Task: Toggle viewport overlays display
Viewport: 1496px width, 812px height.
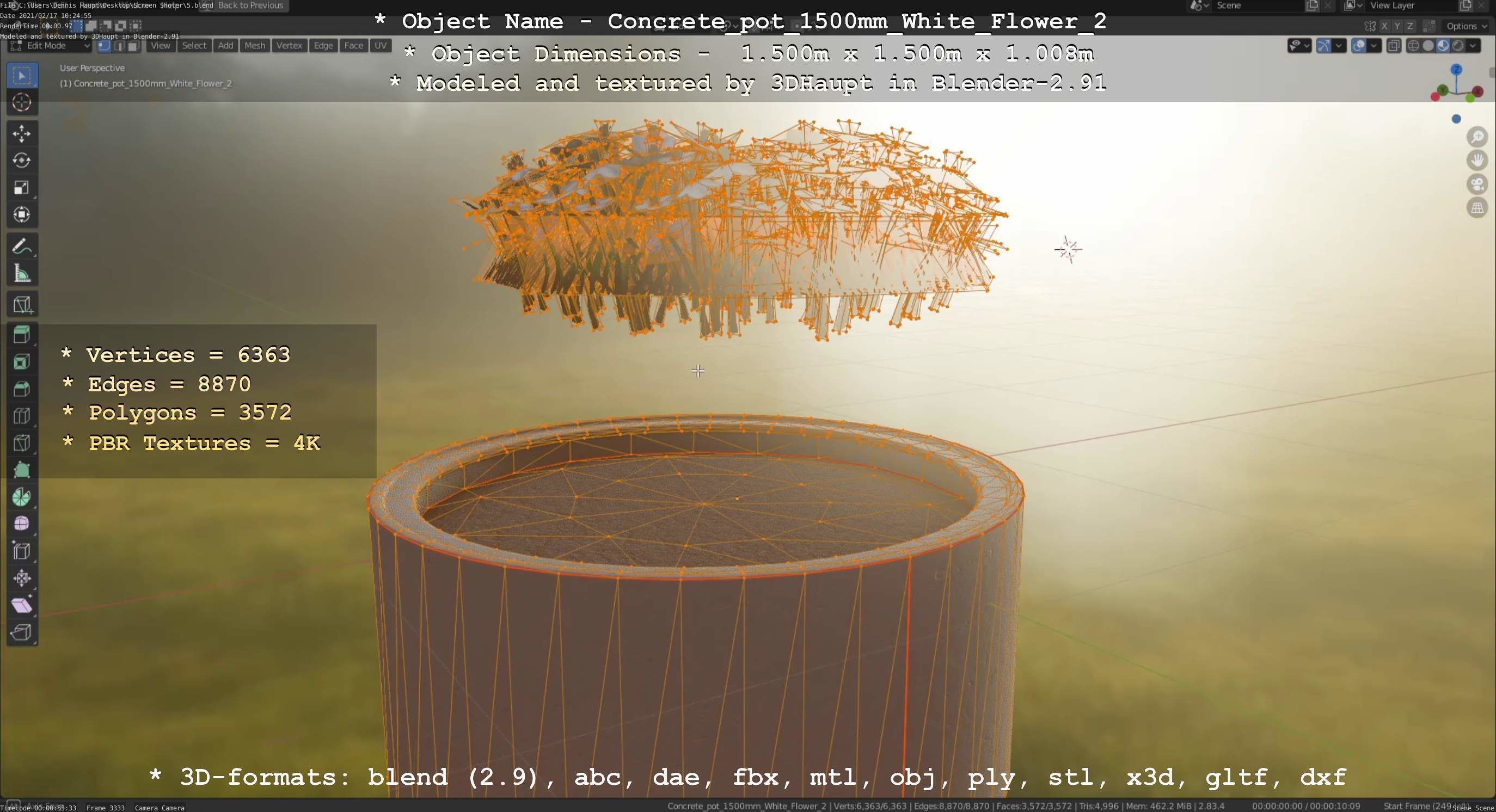Action: pyautogui.click(x=1358, y=46)
